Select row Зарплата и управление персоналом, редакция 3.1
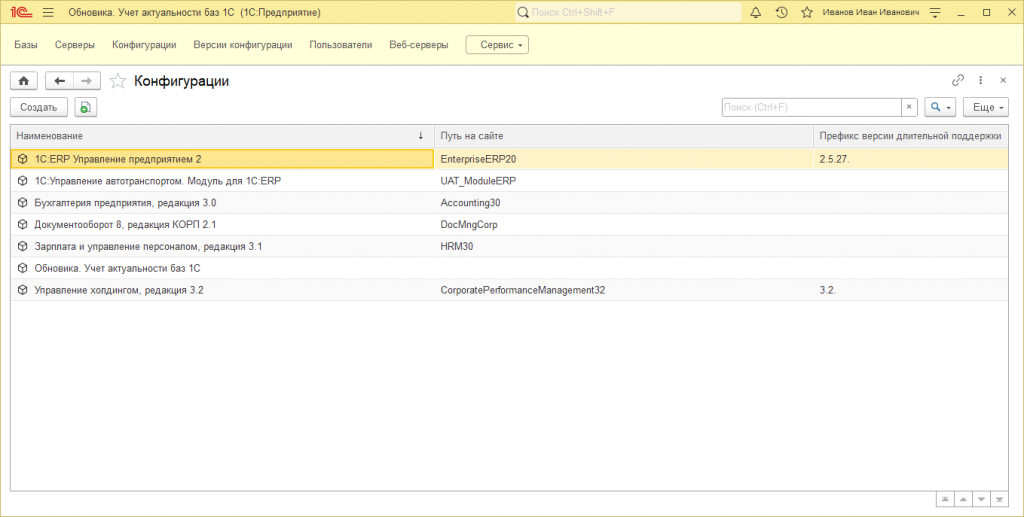The width and height of the screenshot is (1024, 517). pos(509,246)
